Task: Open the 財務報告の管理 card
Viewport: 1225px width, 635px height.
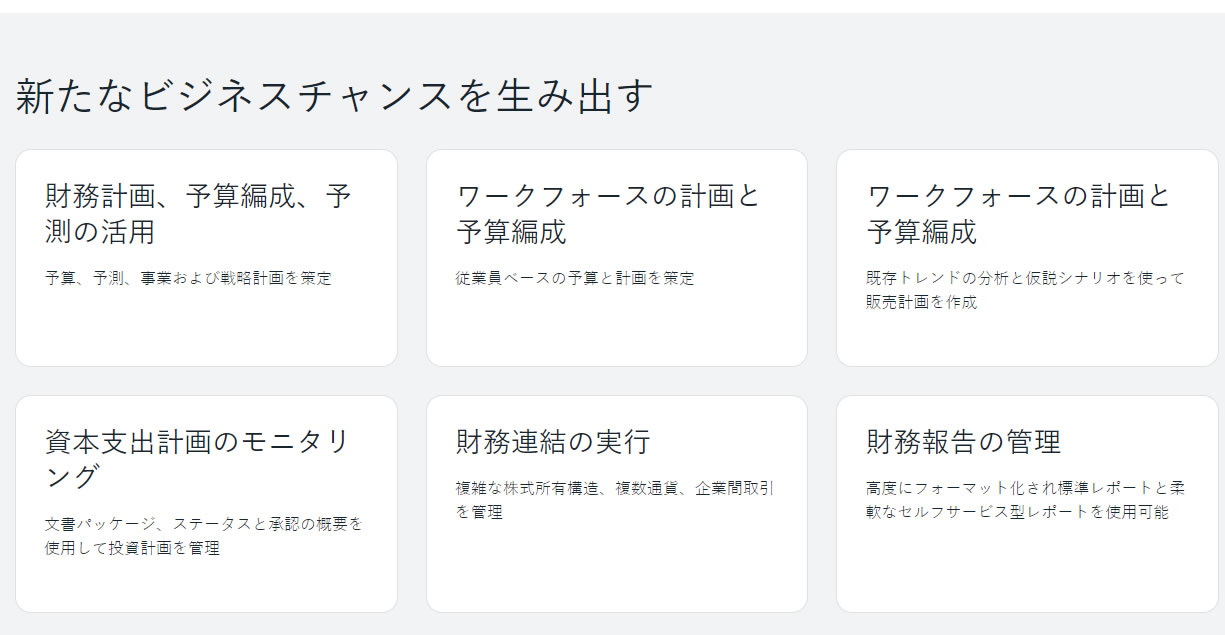Action: tap(1027, 504)
